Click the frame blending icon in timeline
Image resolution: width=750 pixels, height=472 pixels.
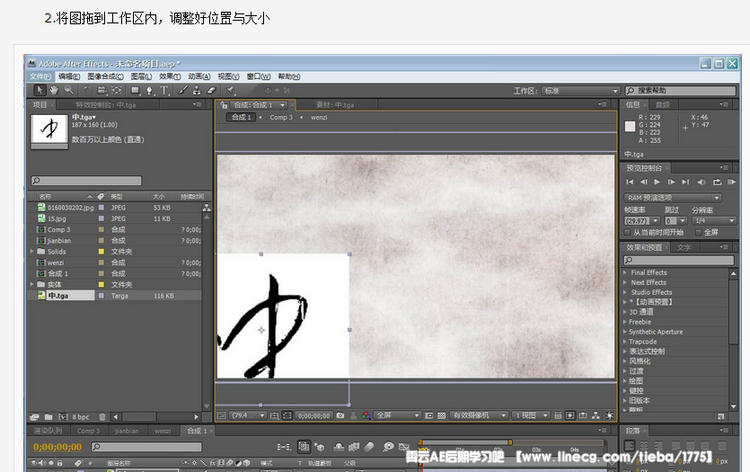pos(354,447)
